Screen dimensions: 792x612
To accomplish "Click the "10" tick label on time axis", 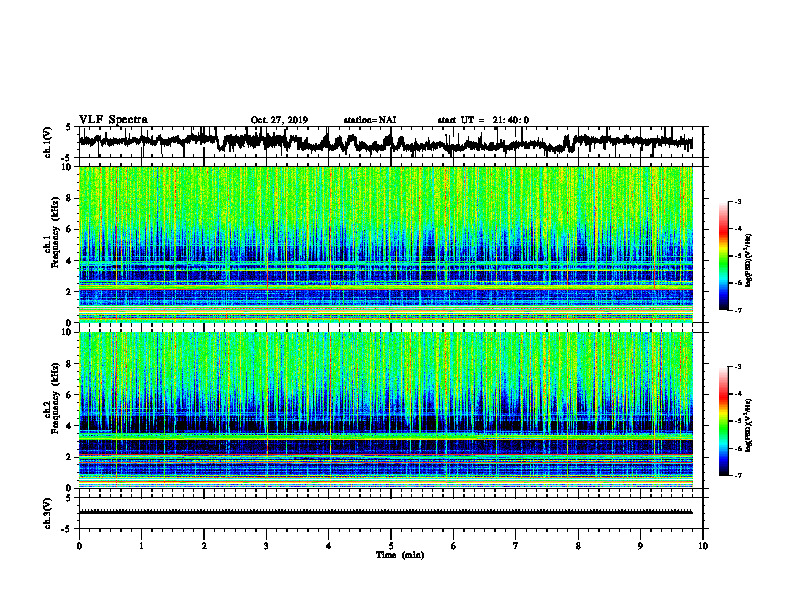I will pyautogui.click(x=703, y=546).
